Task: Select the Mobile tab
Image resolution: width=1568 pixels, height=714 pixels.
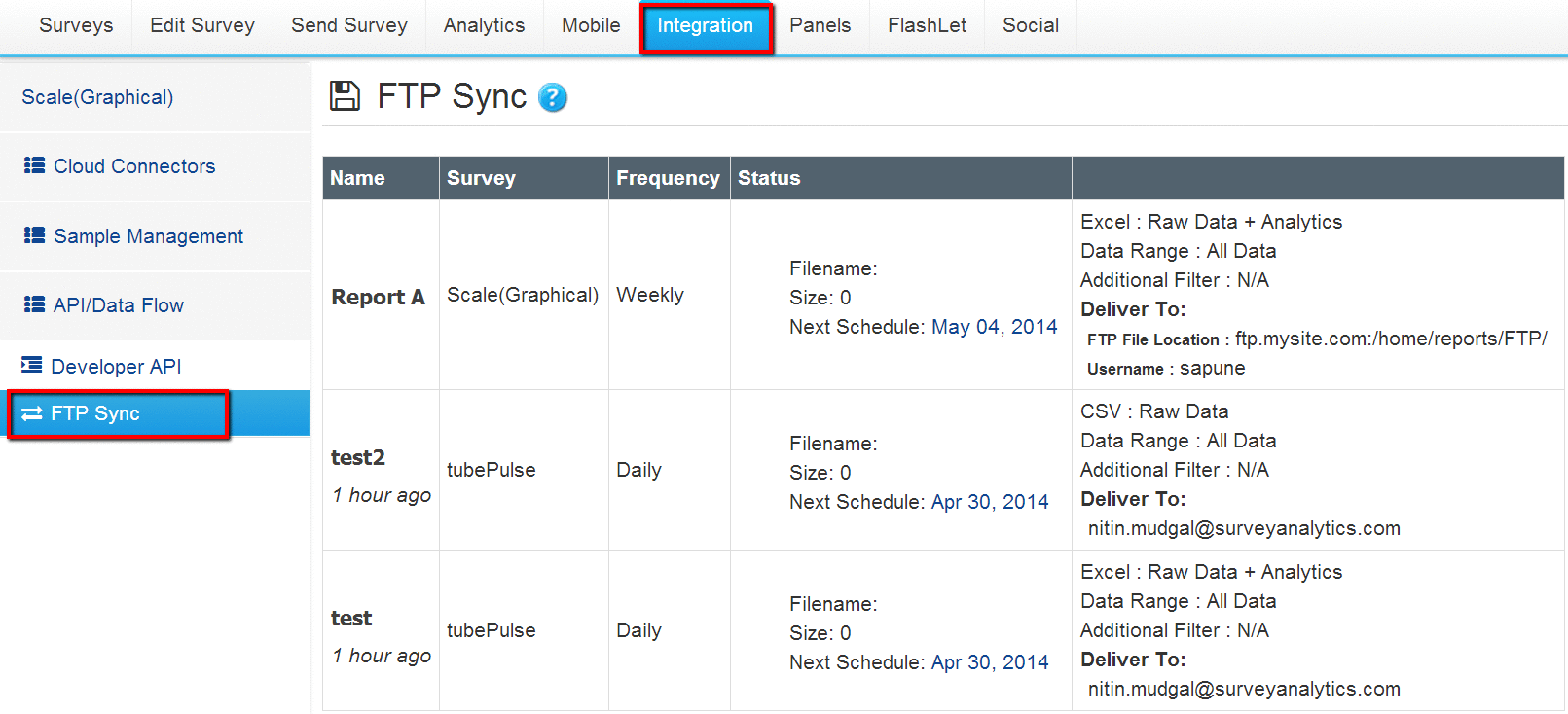Action: (x=591, y=25)
